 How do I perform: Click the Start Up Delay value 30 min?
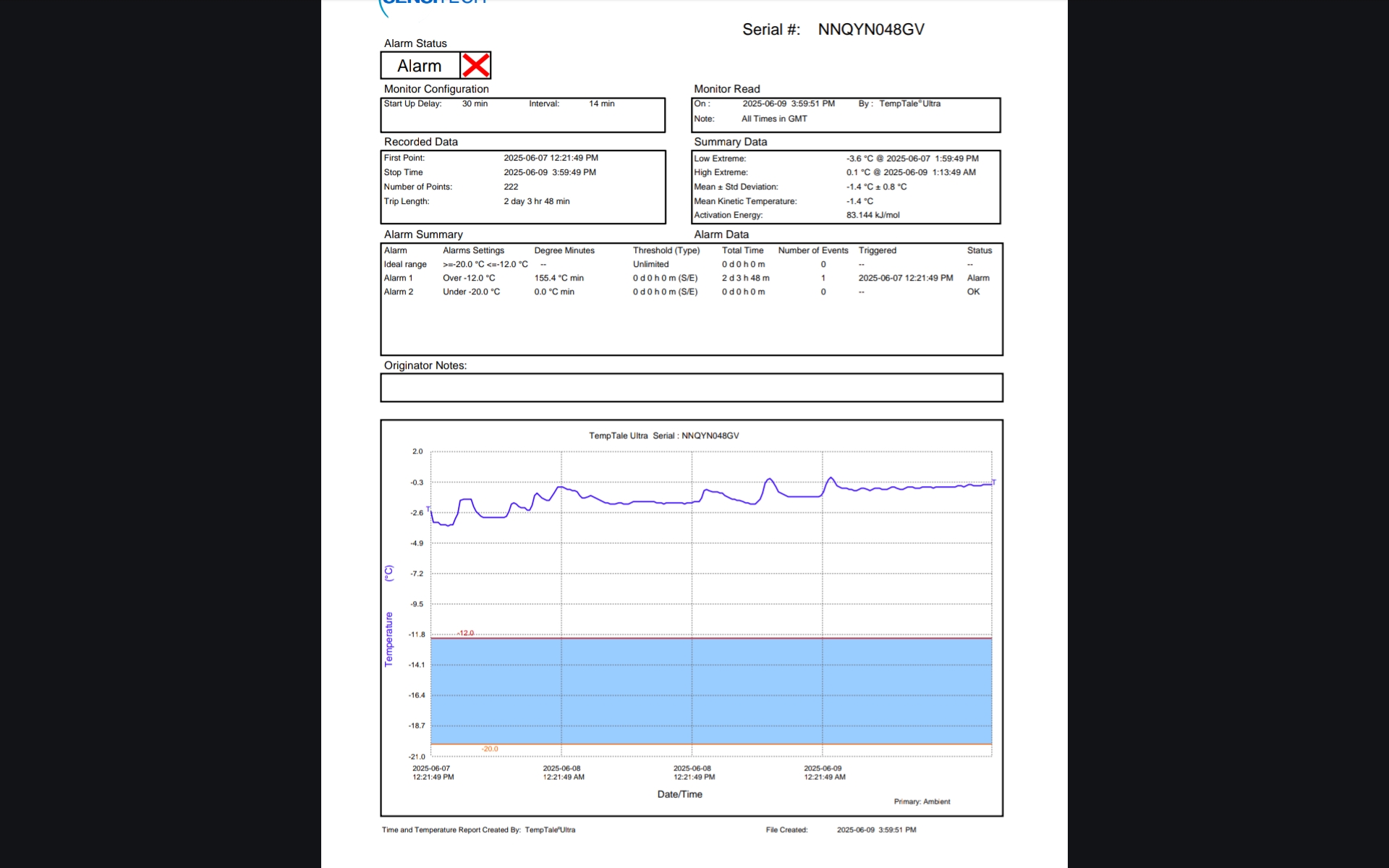475,103
